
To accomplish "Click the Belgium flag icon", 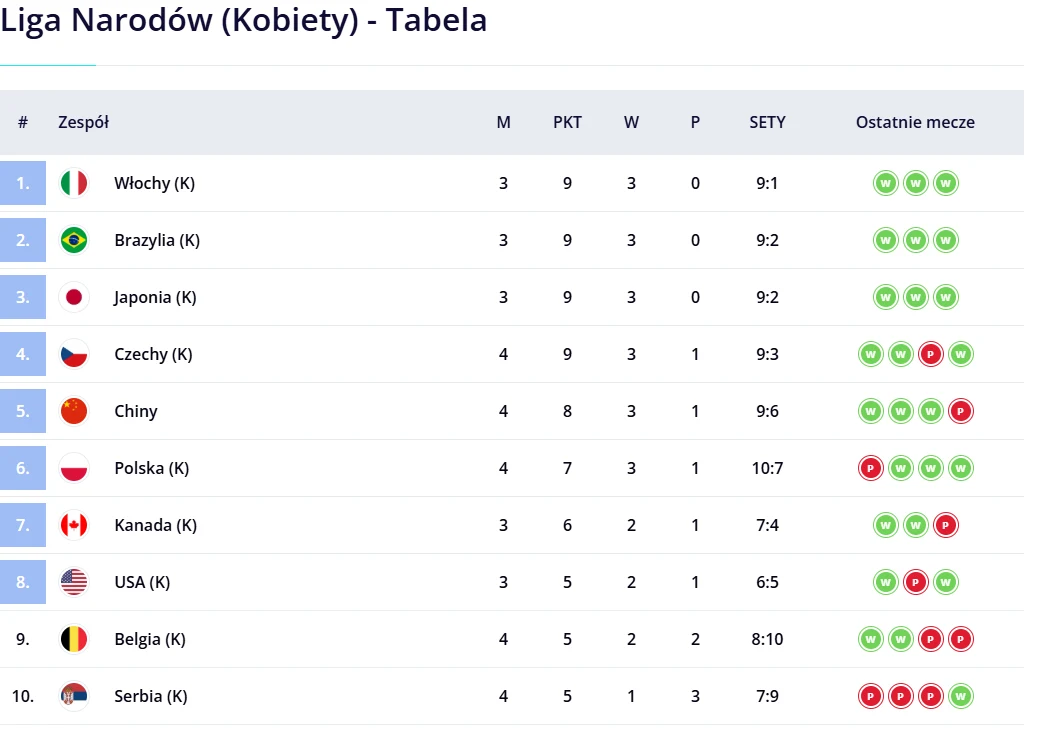I will tap(74, 639).
